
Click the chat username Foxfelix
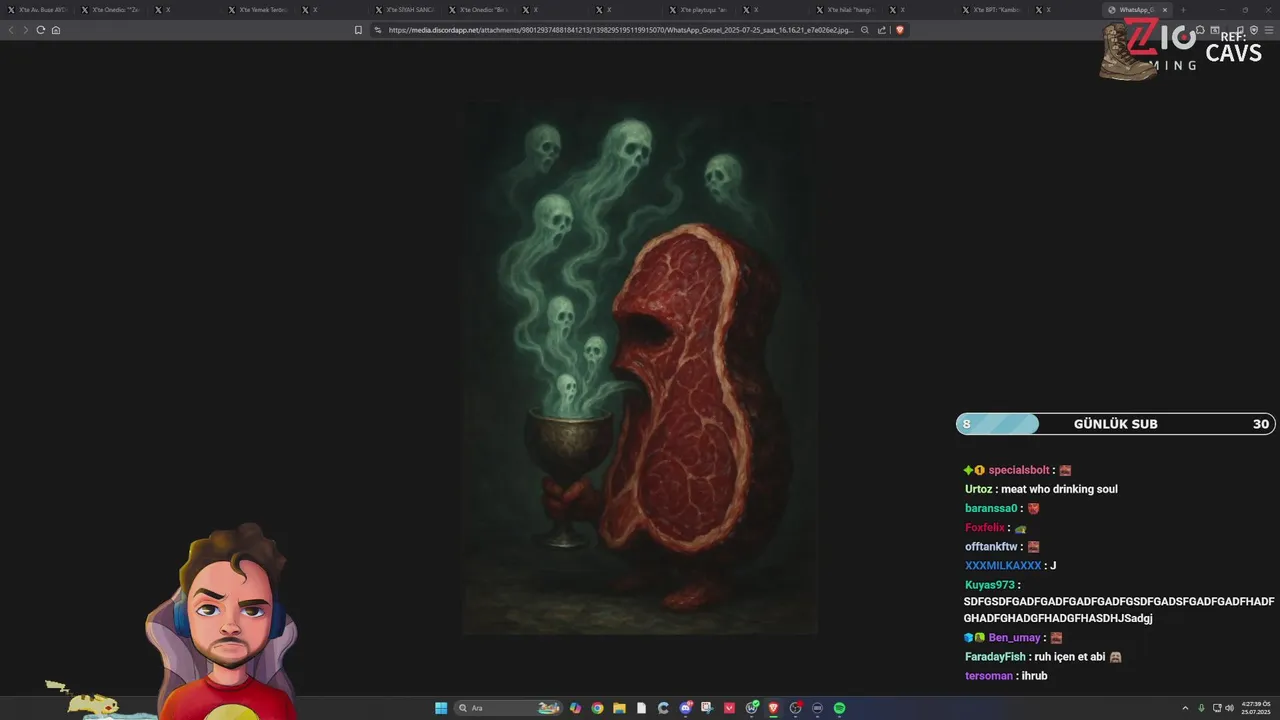[x=985, y=527]
